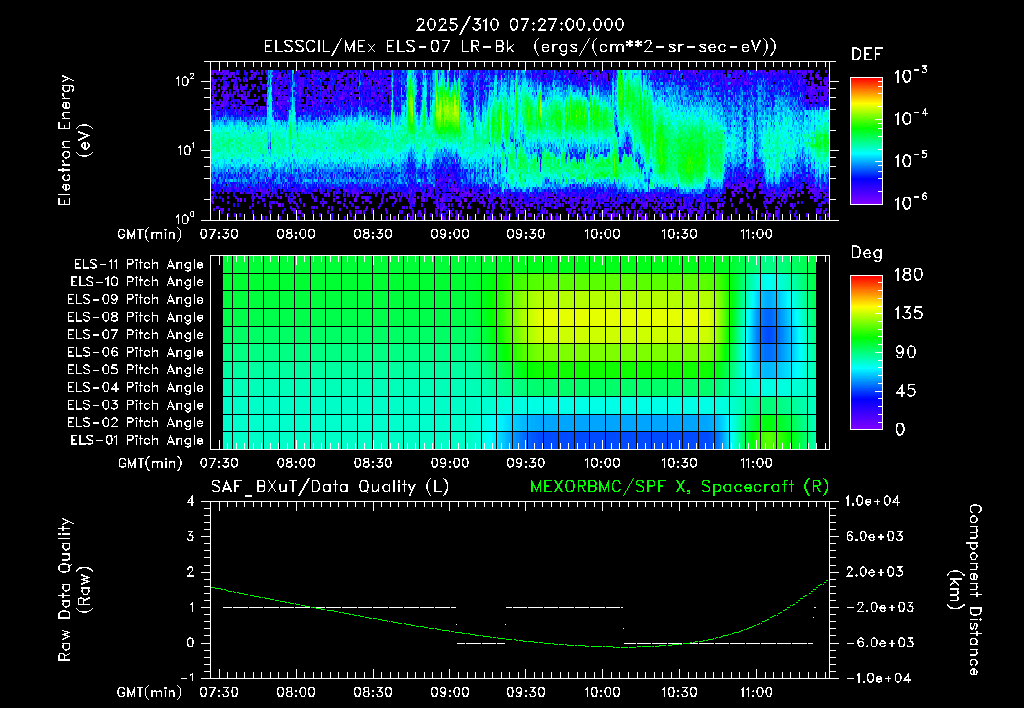Click the 07:30 tick label under the bottom plot

pyautogui.click(x=219, y=692)
